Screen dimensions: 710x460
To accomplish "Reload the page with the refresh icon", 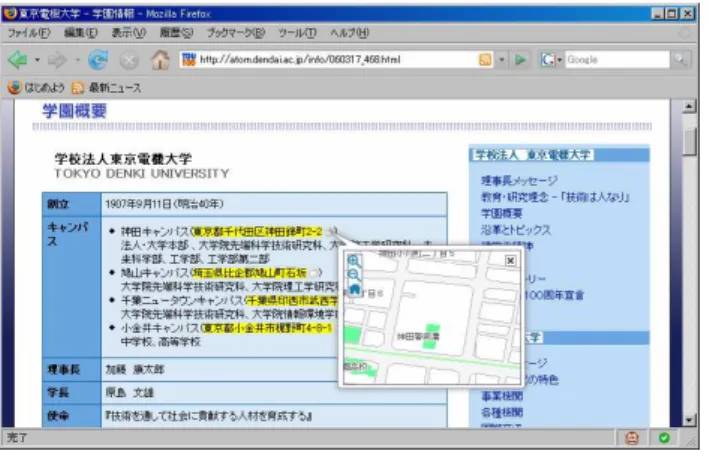I will point(98,60).
